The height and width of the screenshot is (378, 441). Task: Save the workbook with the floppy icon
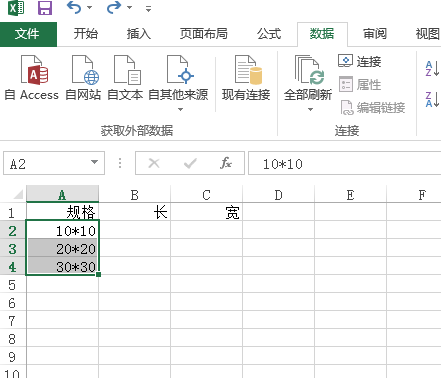pyautogui.click(x=45, y=8)
